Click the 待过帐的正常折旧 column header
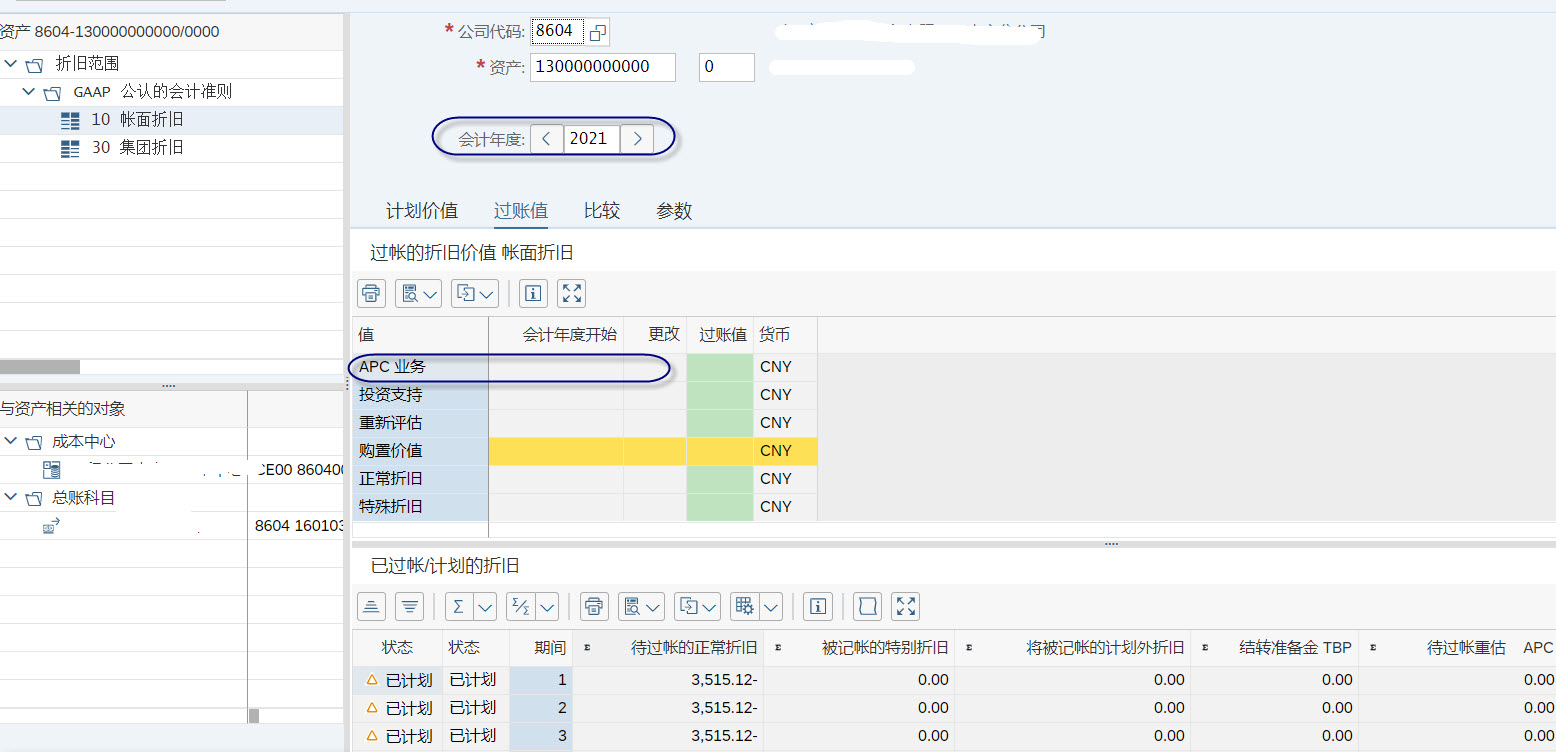This screenshot has height=752, width=1556. (x=668, y=648)
